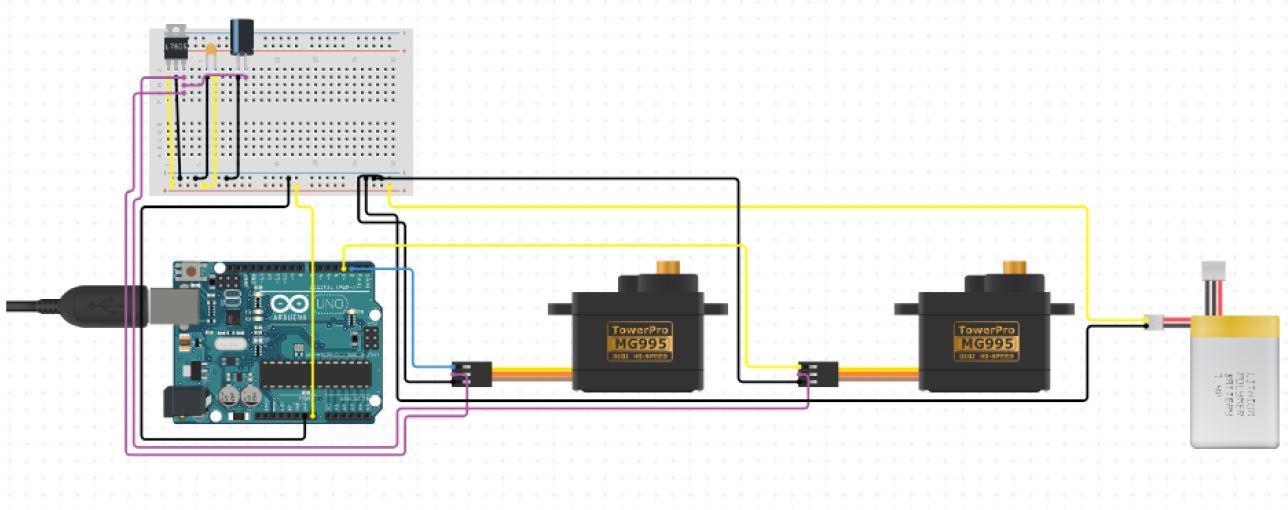The width and height of the screenshot is (1288, 510).
Task: Select the L7805 voltage regulator on the breadboard
Action: [176, 47]
